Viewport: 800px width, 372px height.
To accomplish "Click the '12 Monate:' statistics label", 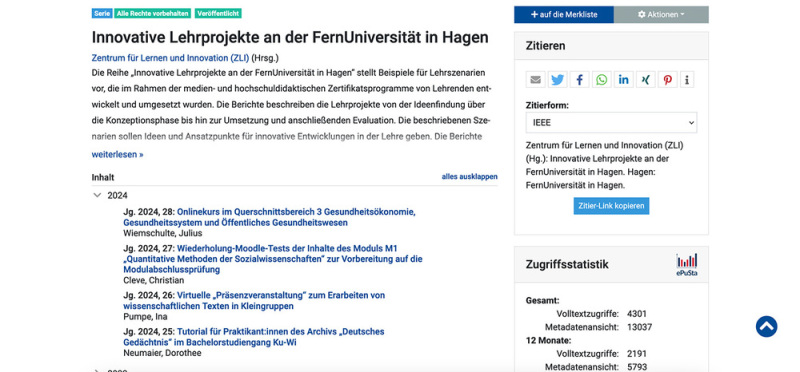I will coord(548,340).
